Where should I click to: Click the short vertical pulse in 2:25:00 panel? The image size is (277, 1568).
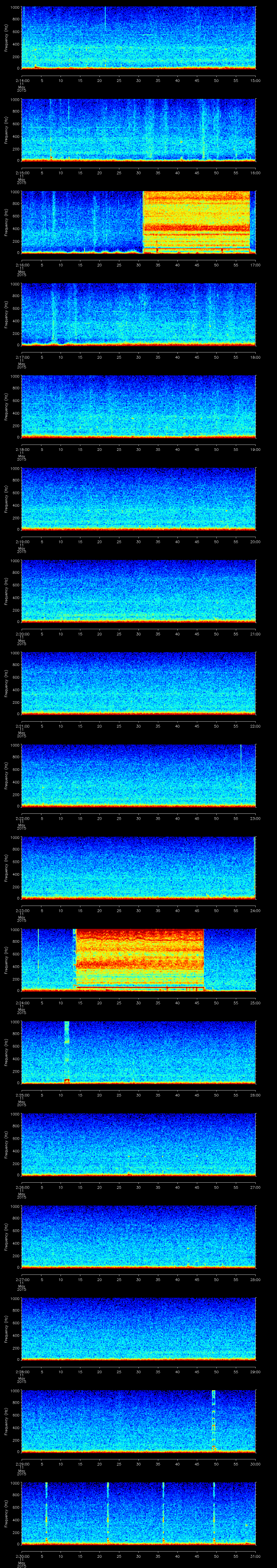tap(67, 1052)
